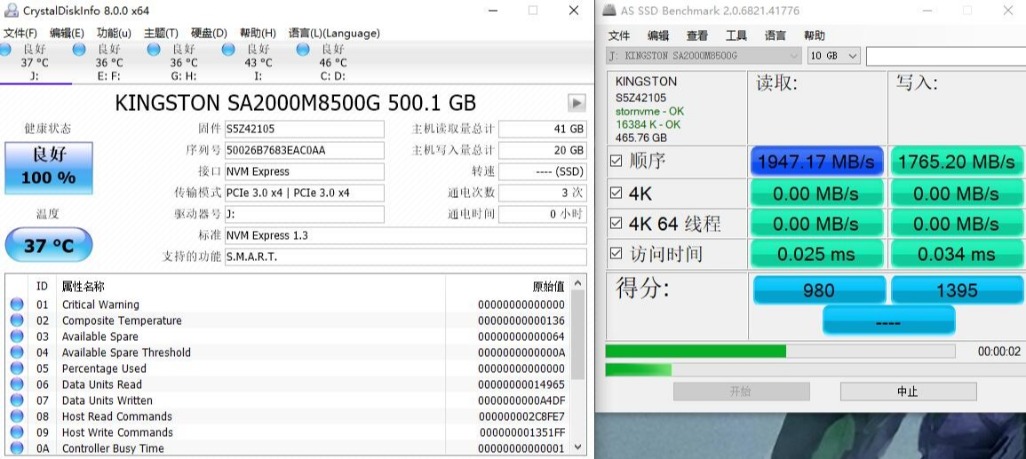Click the serial number field 50026B7683EAC0AA
1026x459 pixels.
304,150
